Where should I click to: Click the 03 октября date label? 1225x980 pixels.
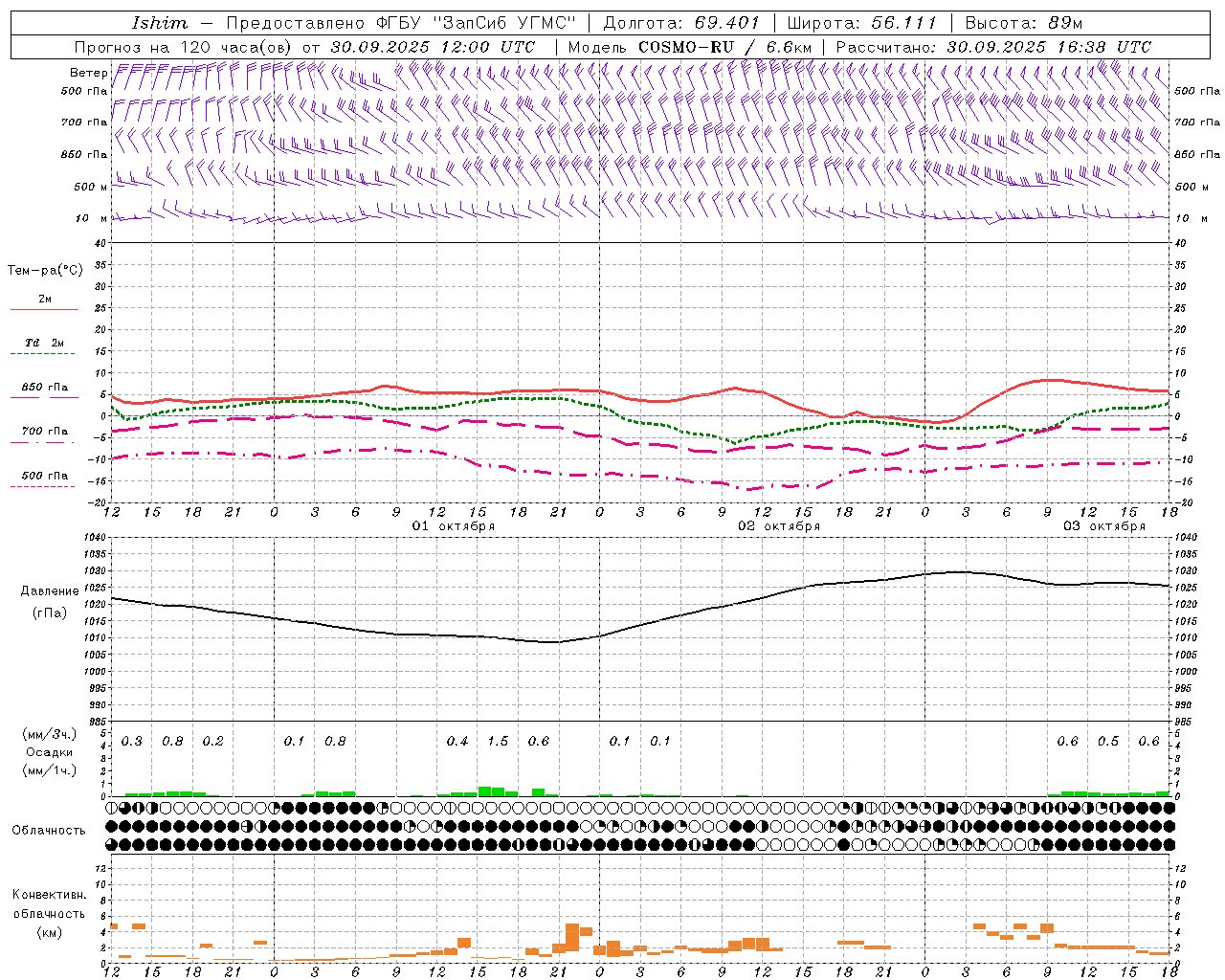(x=1104, y=526)
